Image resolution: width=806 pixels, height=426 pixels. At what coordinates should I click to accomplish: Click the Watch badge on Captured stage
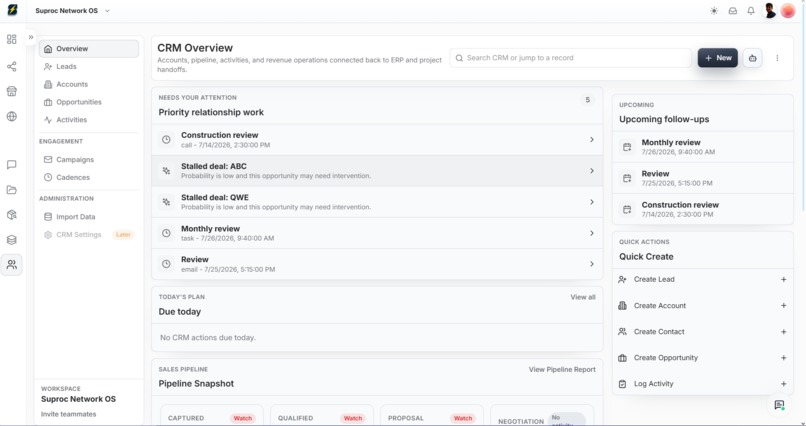[243, 418]
